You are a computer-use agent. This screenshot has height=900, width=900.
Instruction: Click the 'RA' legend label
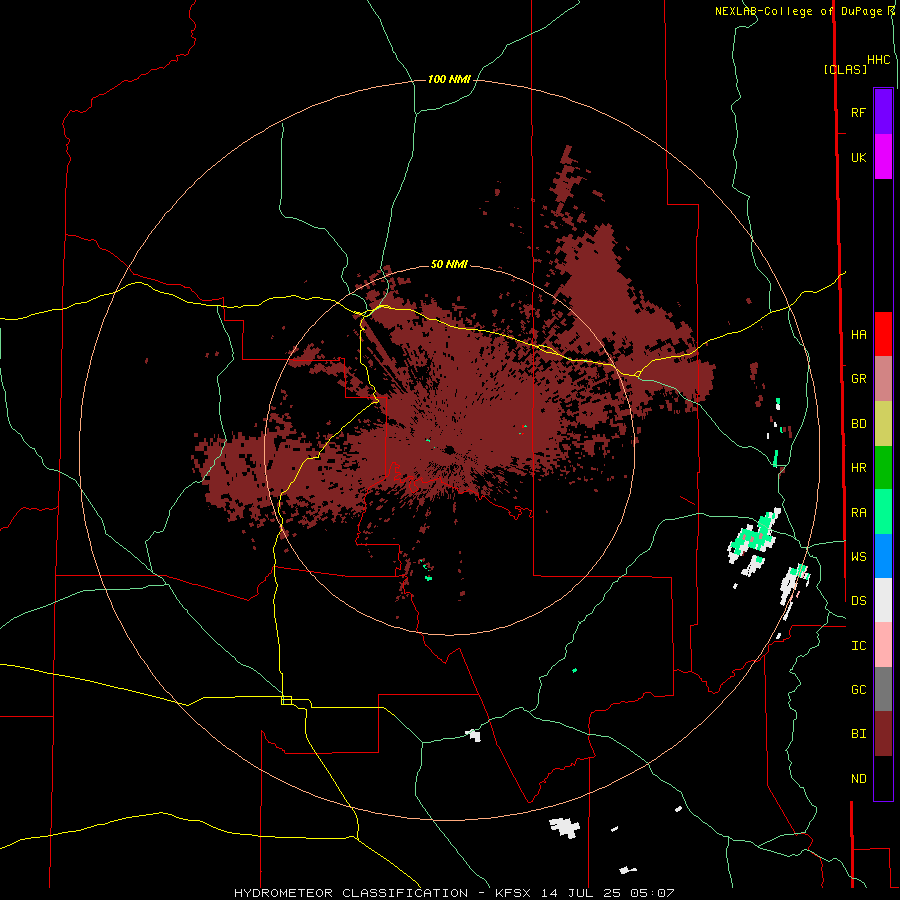(x=858, y=513)
